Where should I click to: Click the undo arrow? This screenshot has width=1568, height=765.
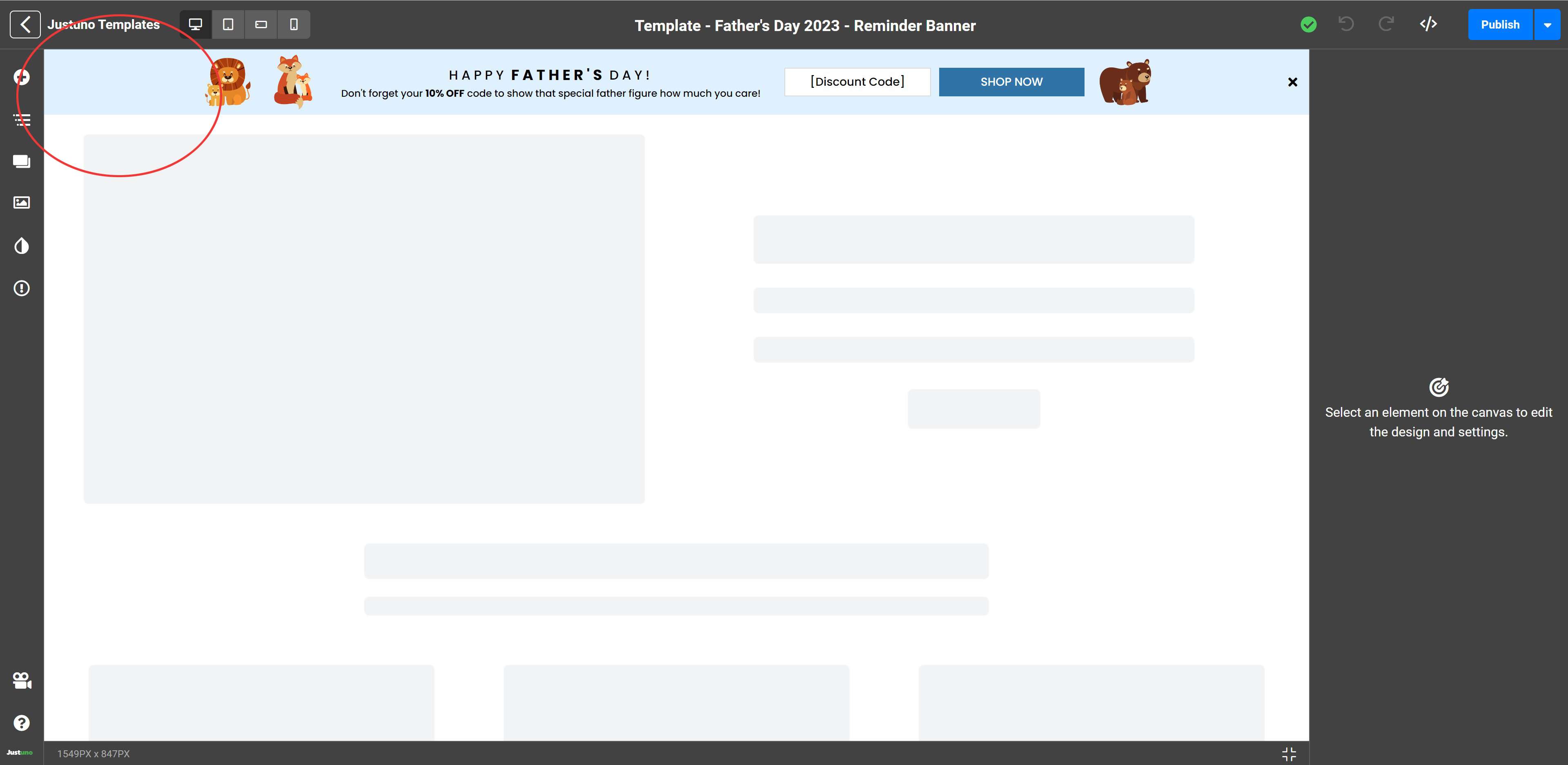point(1346,24)
